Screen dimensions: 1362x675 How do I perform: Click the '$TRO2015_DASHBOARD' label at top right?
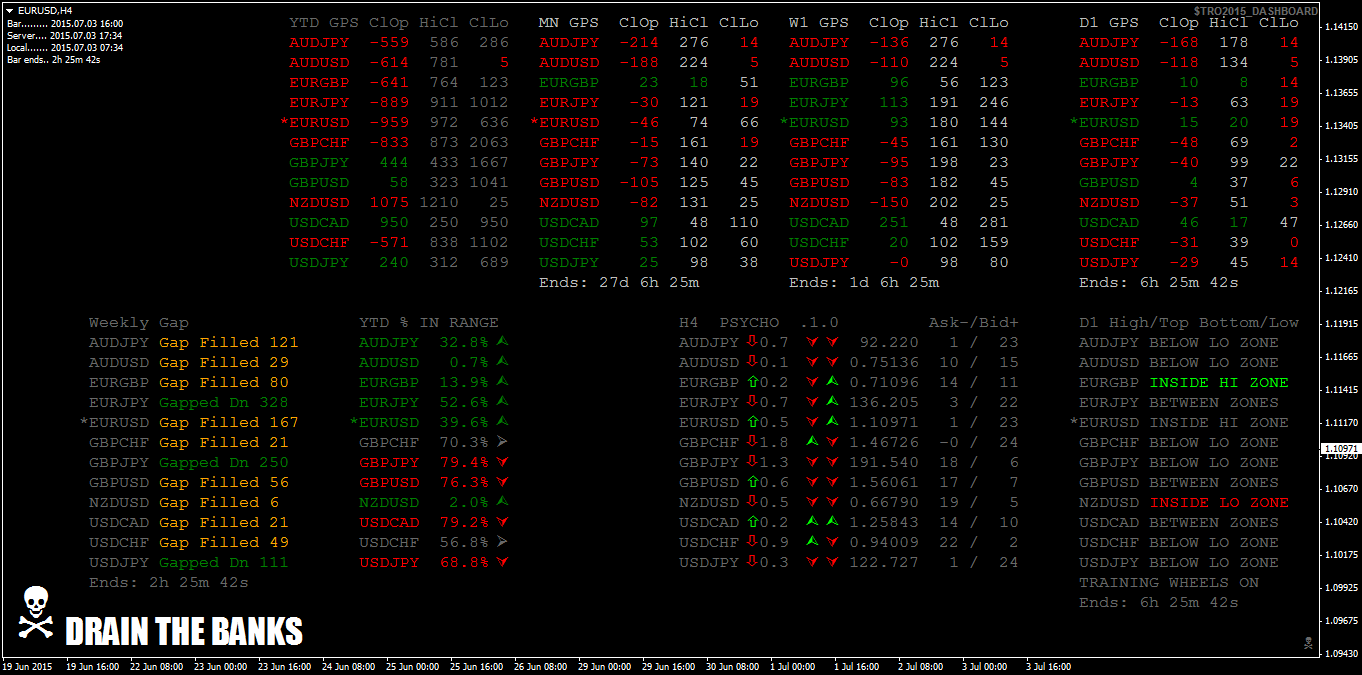pos(1255,10)
